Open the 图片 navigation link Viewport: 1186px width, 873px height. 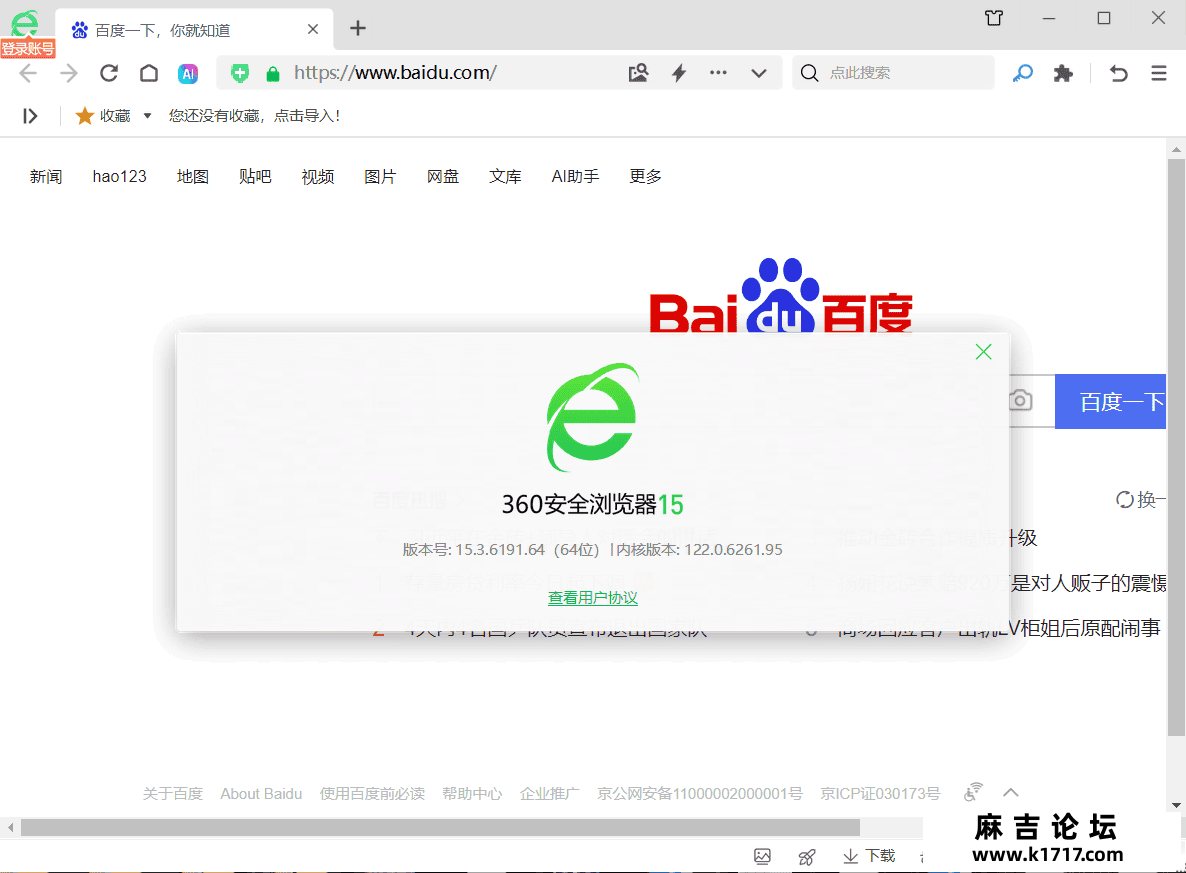click(380, 176)
